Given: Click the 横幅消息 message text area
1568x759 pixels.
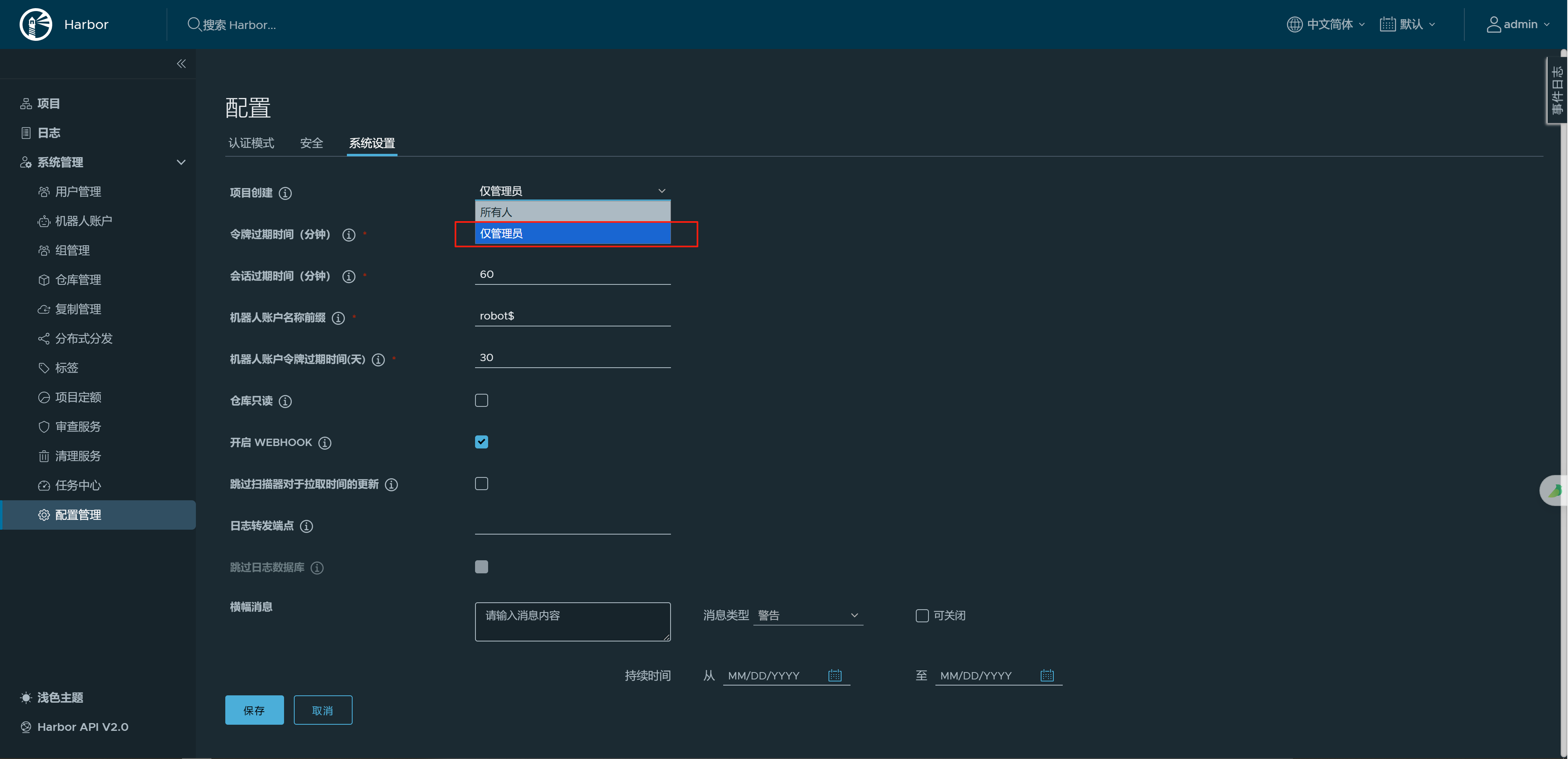Looking at the screenshot, I should click(572, 621).
